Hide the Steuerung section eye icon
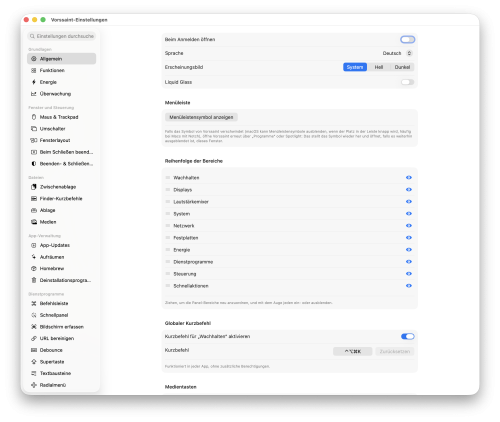The height and width of the screenshot is (422, 500). point(409,274)
